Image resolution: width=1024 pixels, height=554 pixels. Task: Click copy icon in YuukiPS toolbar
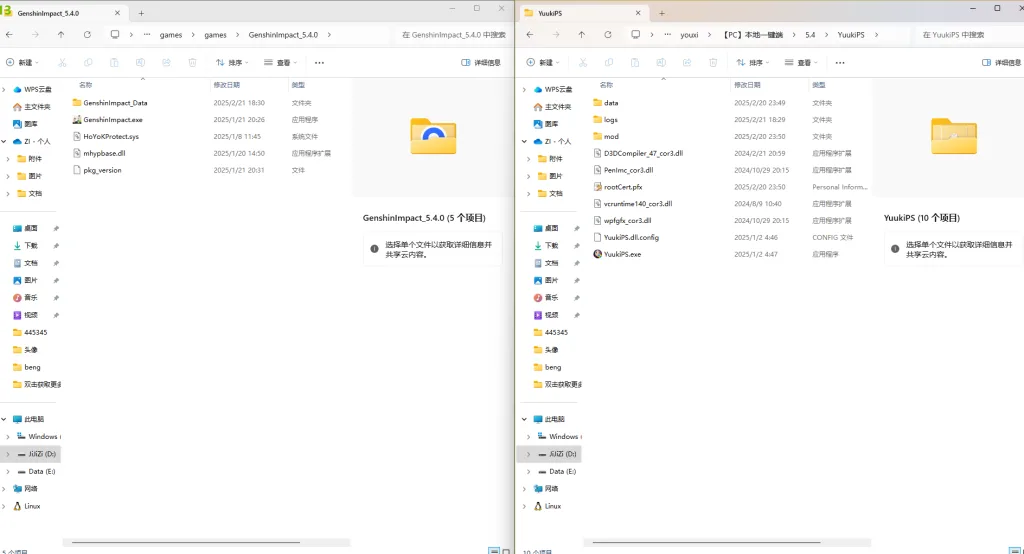[609, 63]
